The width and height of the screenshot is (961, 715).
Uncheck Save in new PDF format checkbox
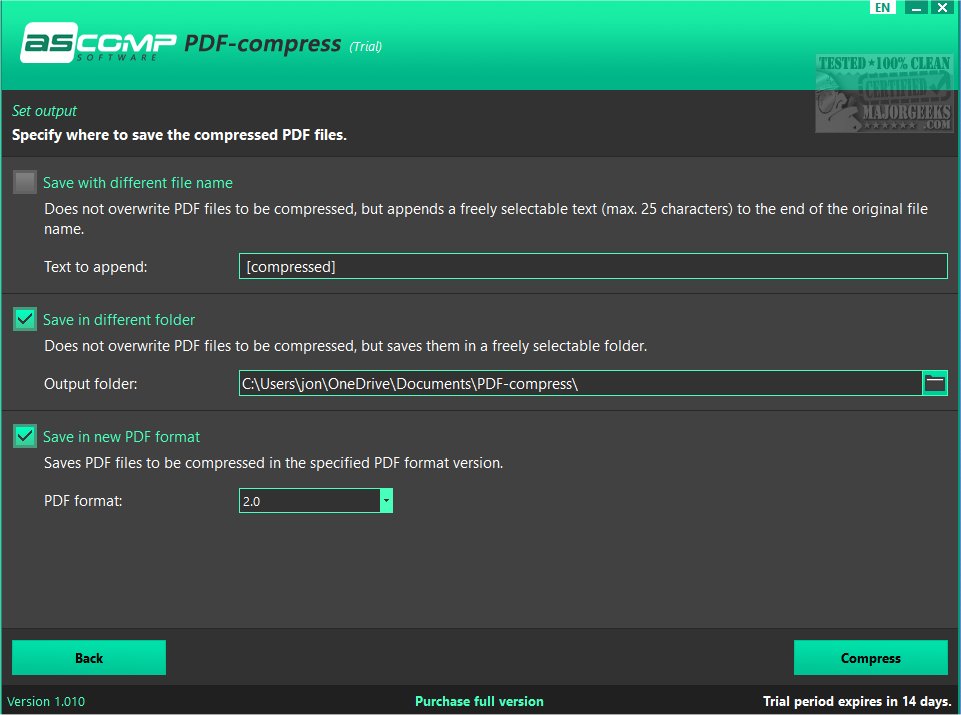pos(25,436)
